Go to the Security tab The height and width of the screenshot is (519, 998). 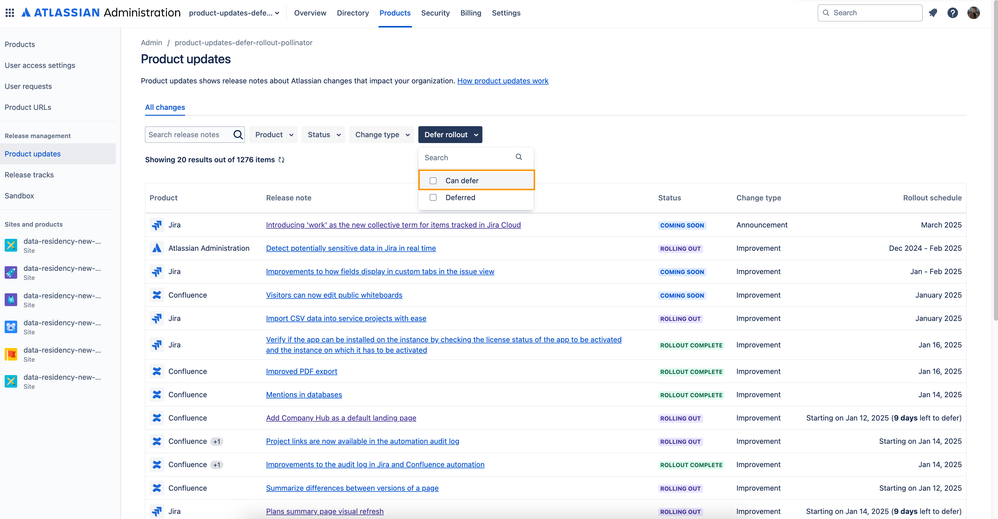click(x=435, y=13)
